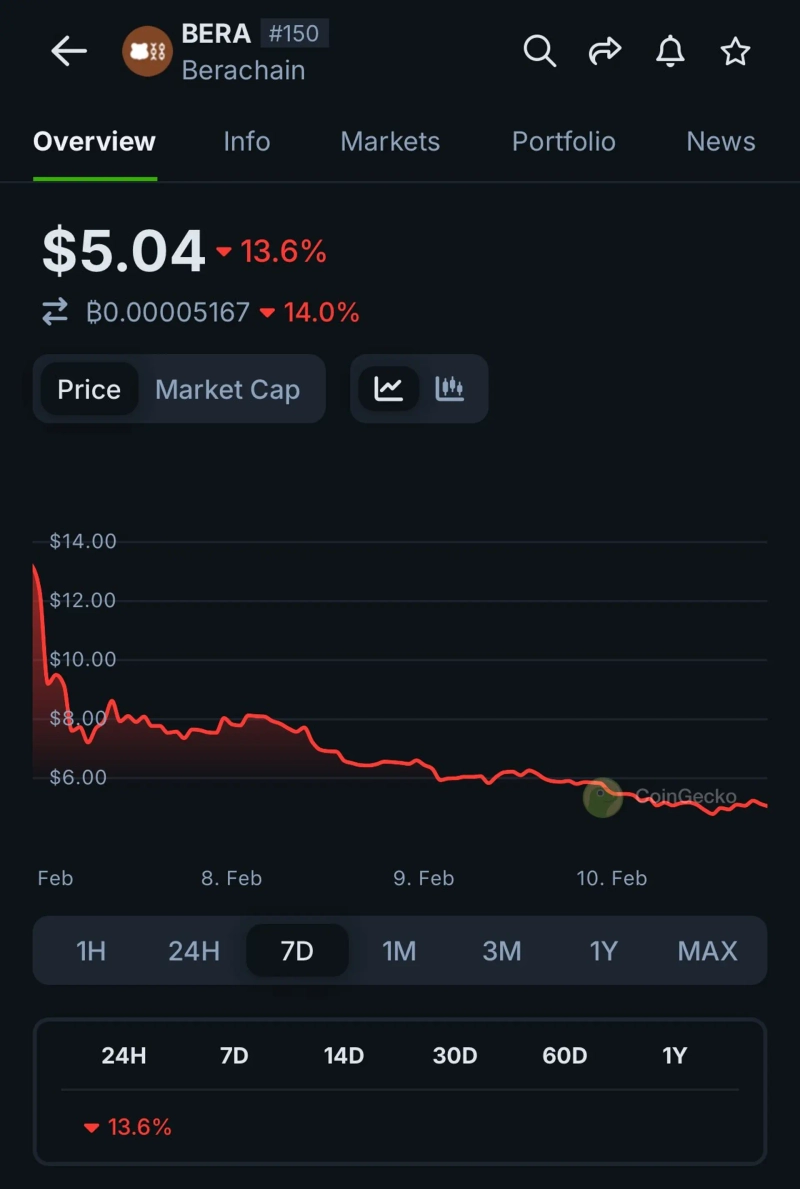Choose the 1M chart range
The image size is (800, 1189).
399,950
